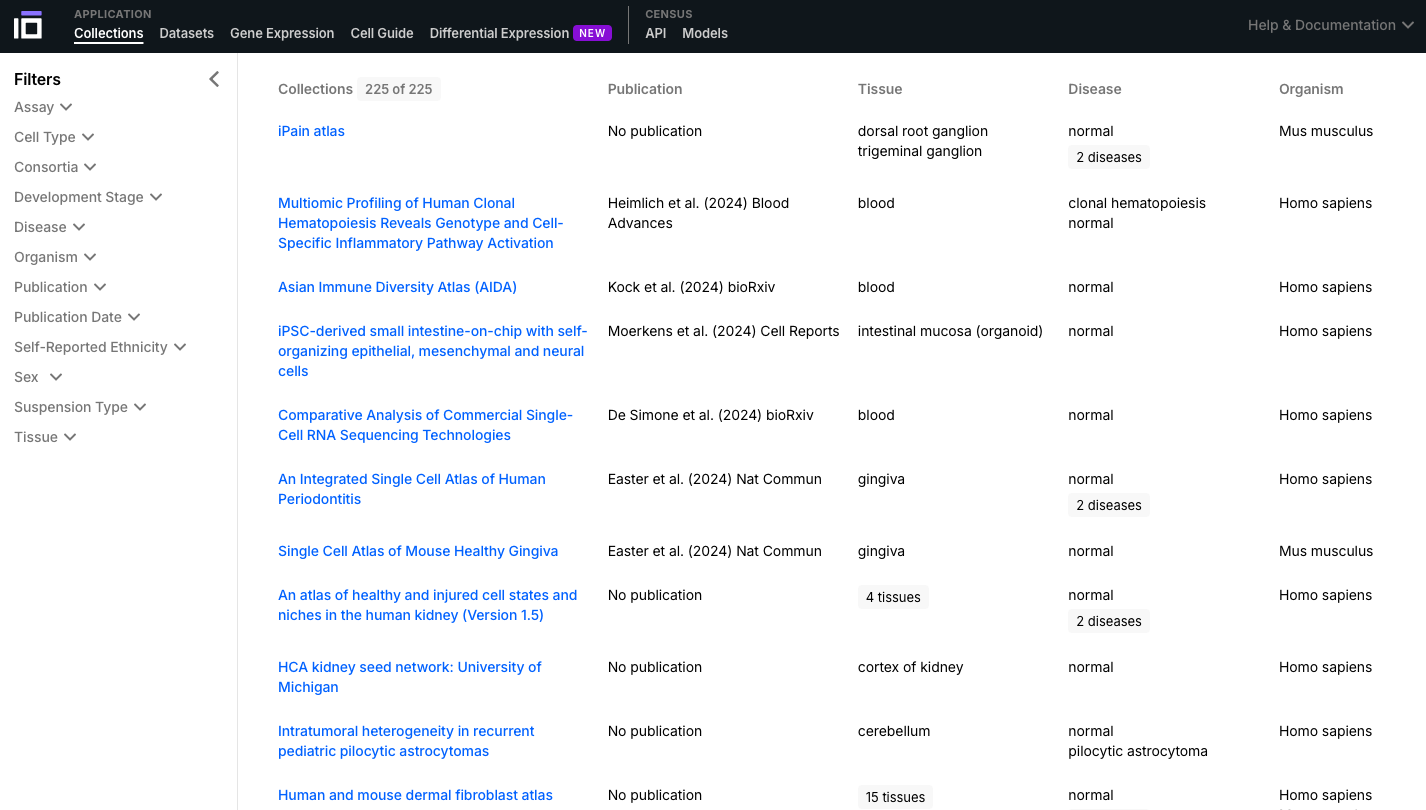Open Differential Expression from the navigation
Image resolution: width=1426 pixels, height=810 pixels.
coord(499,33)
